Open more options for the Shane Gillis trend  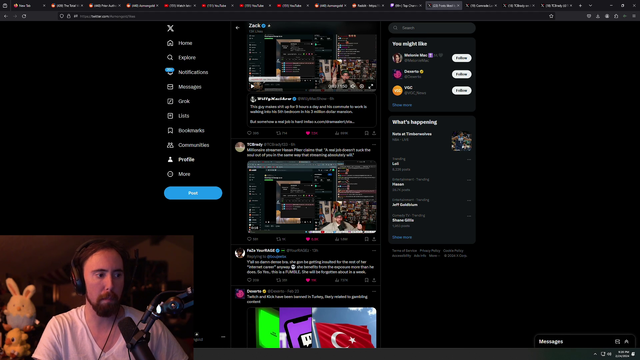pos(469,216)
